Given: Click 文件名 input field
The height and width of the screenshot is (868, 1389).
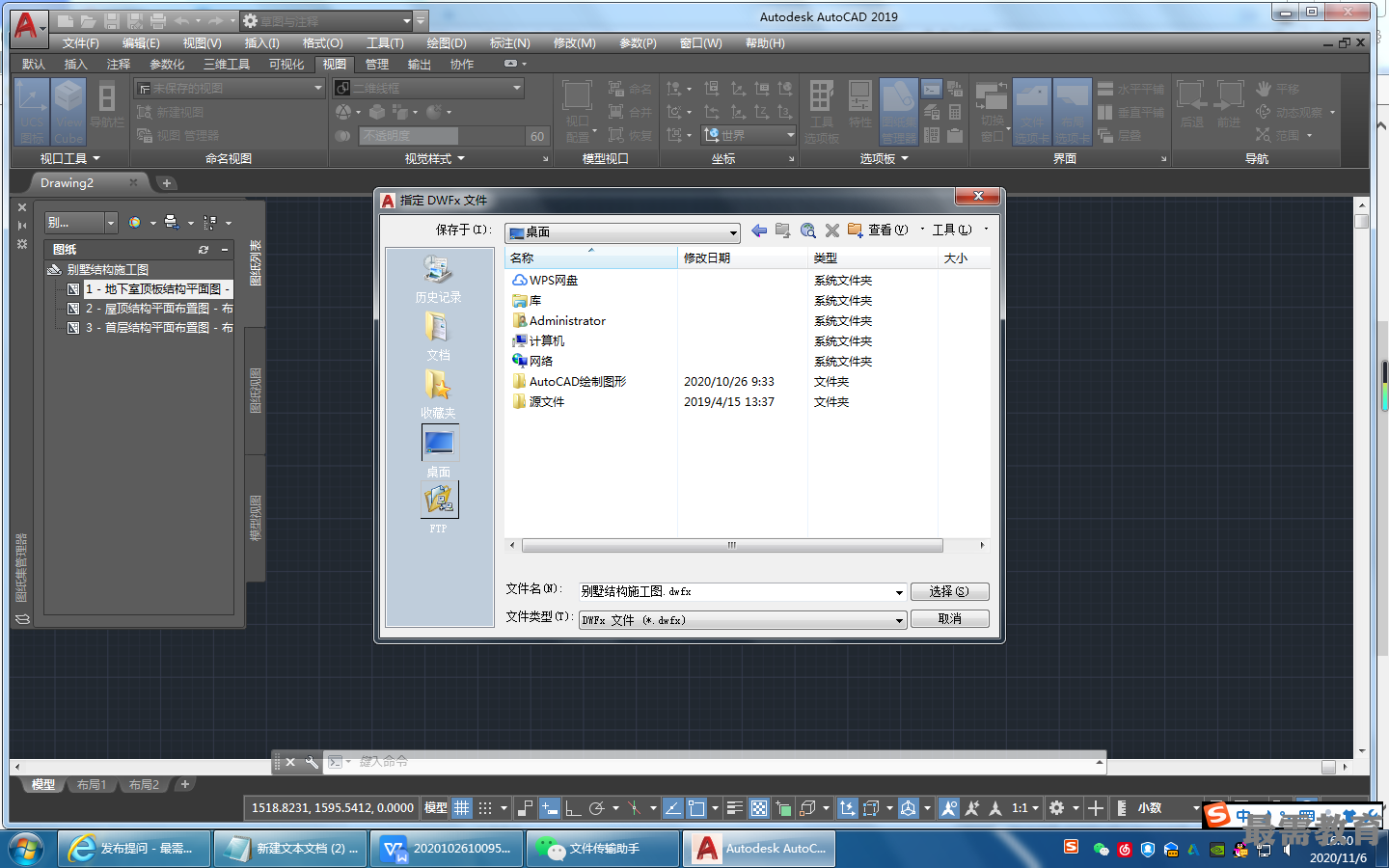Looking at the screenshot, I should coord(735,592).
